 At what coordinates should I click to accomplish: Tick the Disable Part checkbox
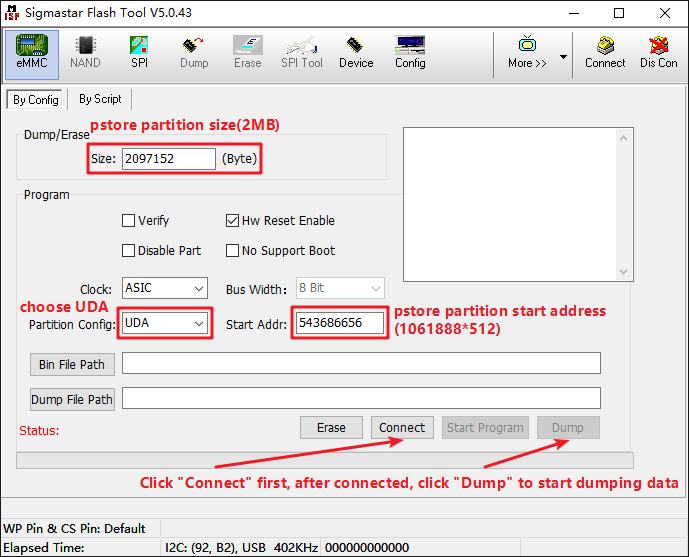pyautogui.click(x=128, y=251)
